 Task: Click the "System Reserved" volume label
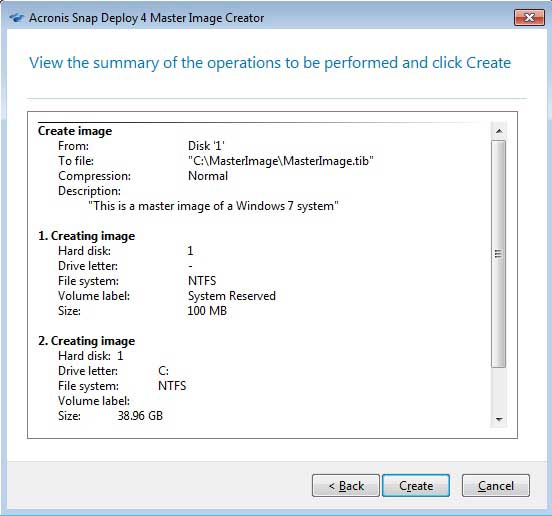232,296
